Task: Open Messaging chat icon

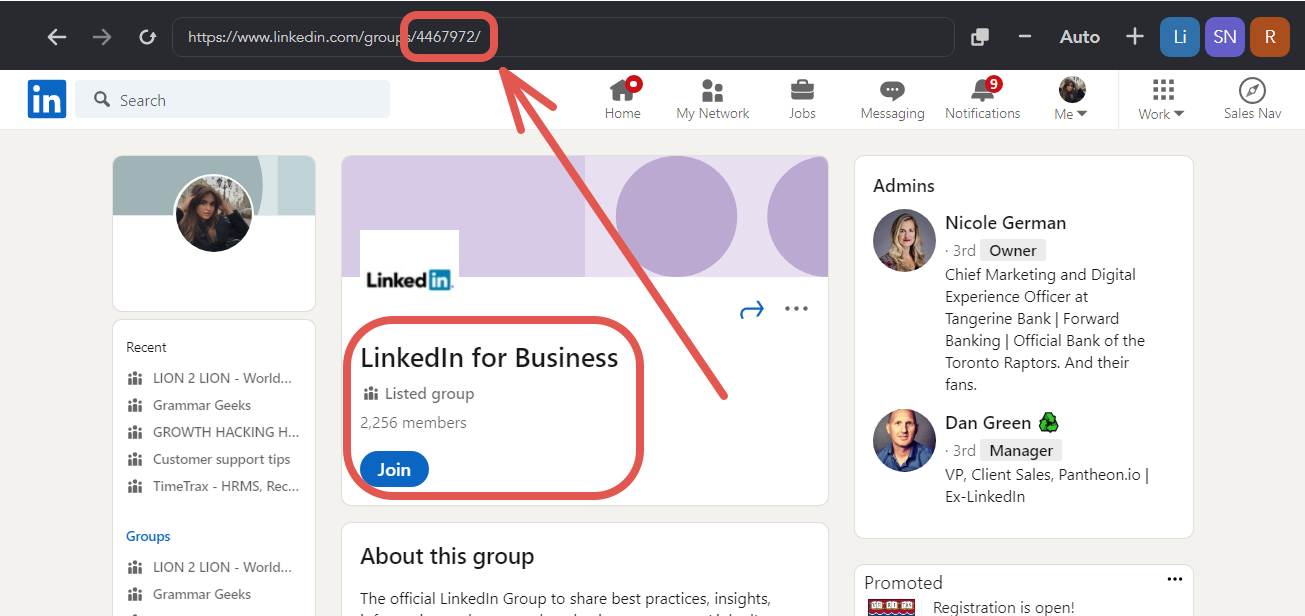Action: (892, 91)
